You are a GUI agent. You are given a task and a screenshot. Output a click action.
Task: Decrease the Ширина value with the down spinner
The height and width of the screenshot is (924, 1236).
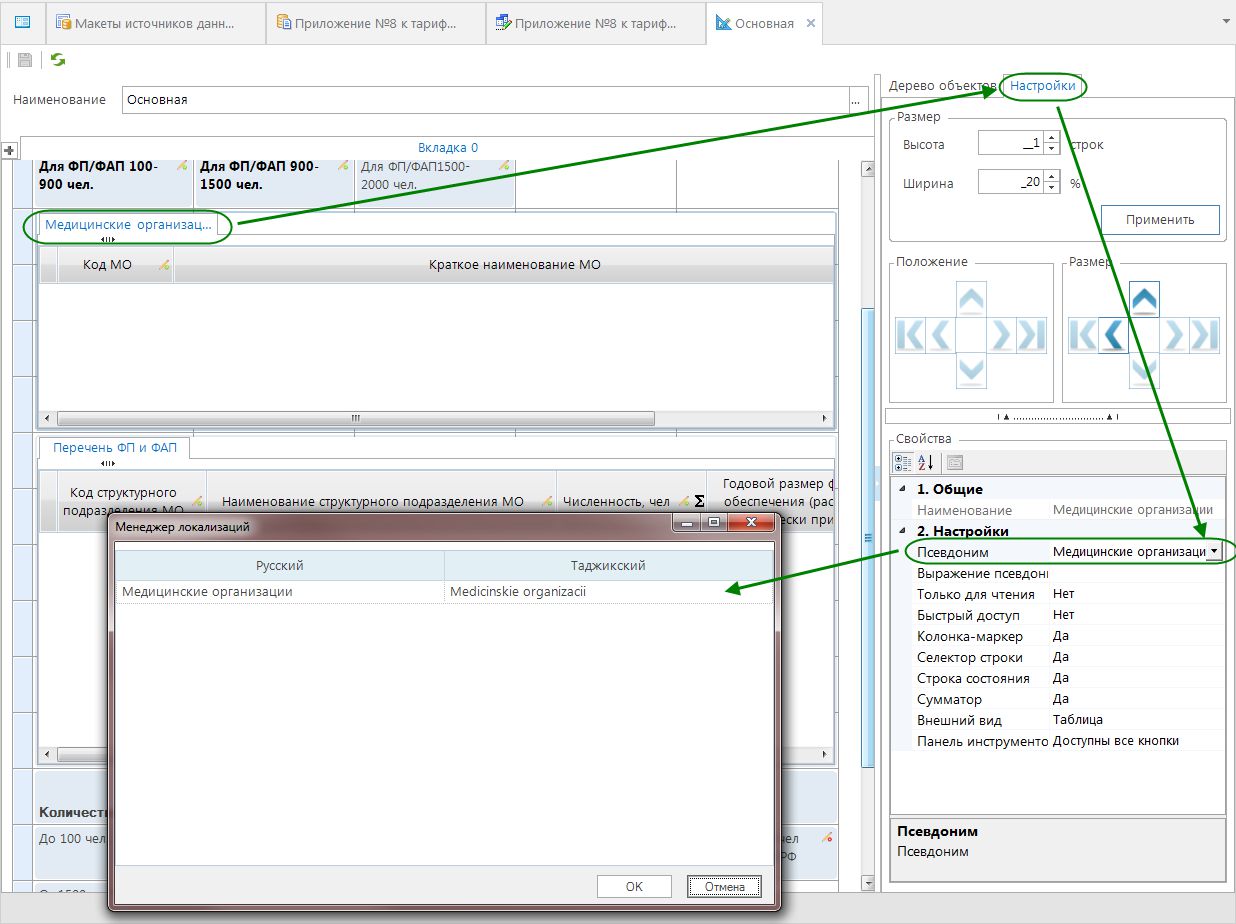[1052, 187]
